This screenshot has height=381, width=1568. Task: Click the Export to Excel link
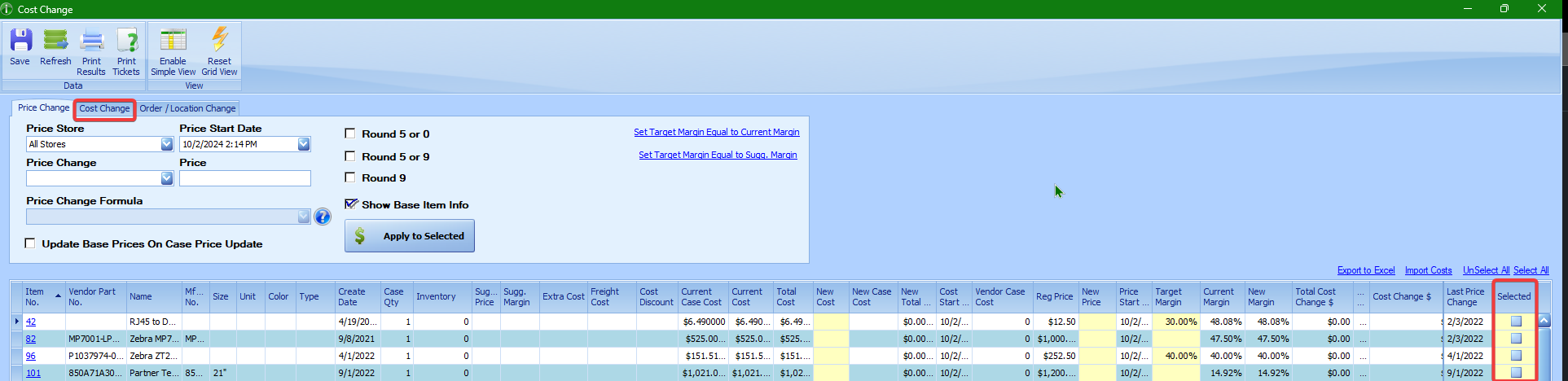(x=1365, y=270)
